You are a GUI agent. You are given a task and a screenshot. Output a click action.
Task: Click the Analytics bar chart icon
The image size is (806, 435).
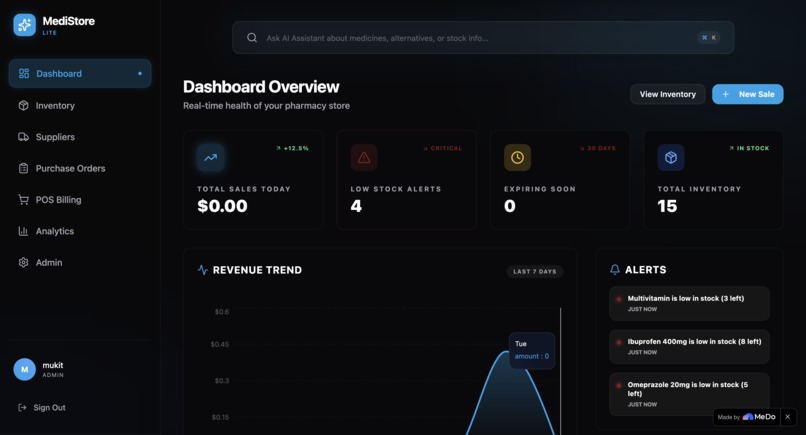pyautogui.click(x=23, y=231)
